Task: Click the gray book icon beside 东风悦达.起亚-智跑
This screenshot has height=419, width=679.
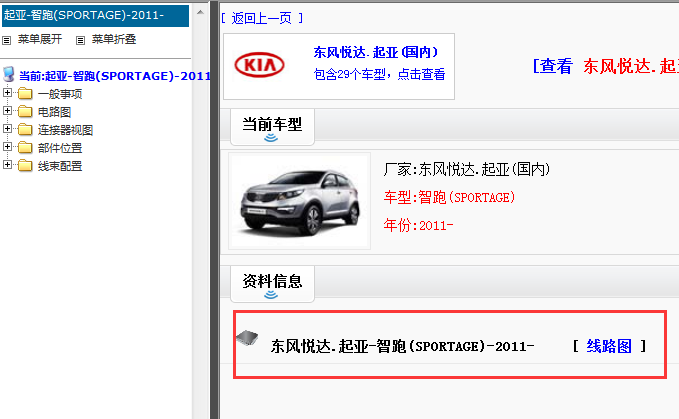Action: (x=247, y=337)
